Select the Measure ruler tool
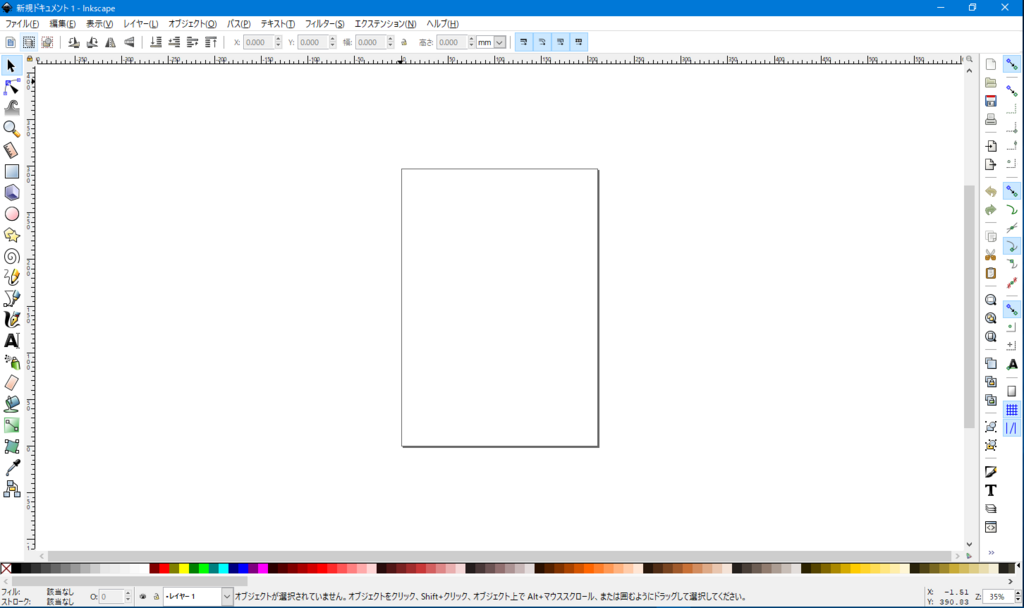This screenshot has height=608, width=1024. (11, 150)
